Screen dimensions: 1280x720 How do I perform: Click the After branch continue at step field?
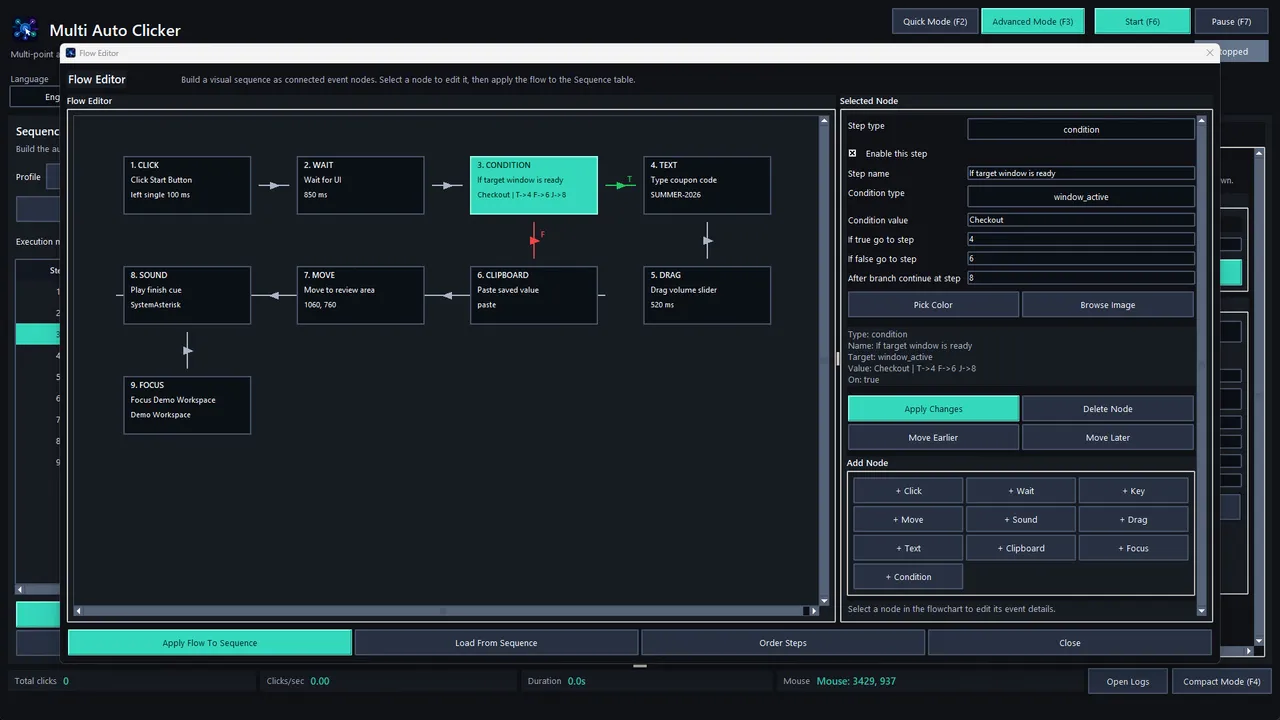1081,278
